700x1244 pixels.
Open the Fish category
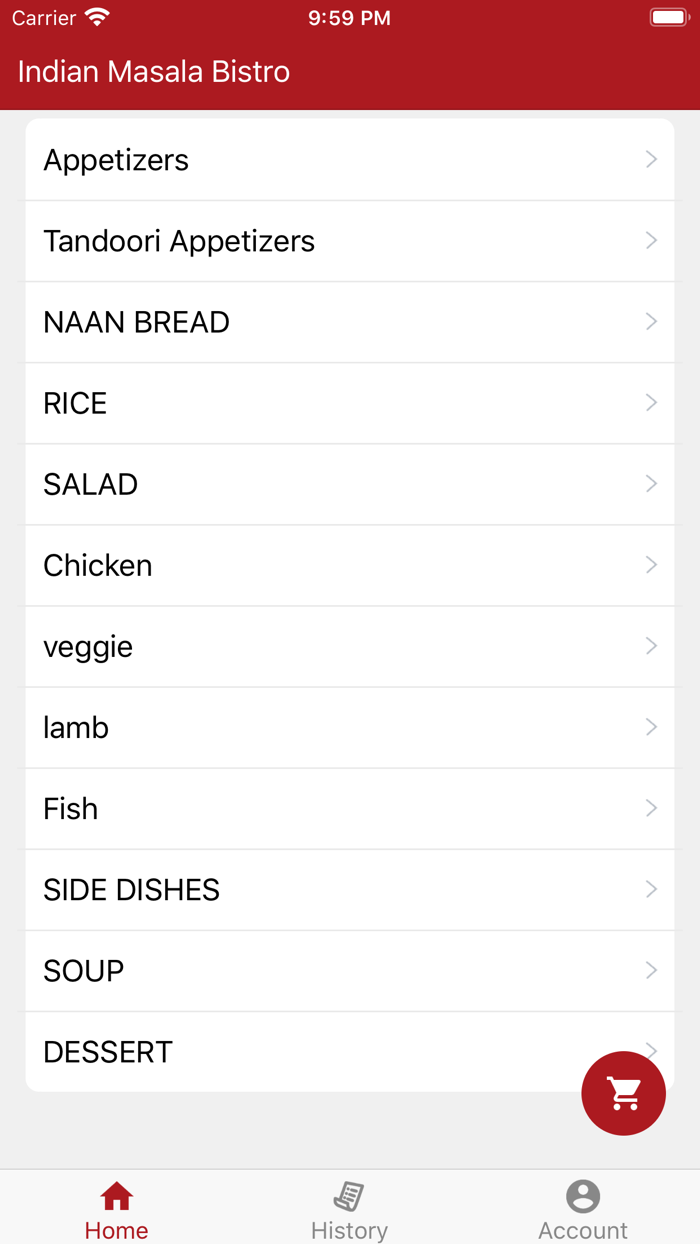tap(349, 808)
